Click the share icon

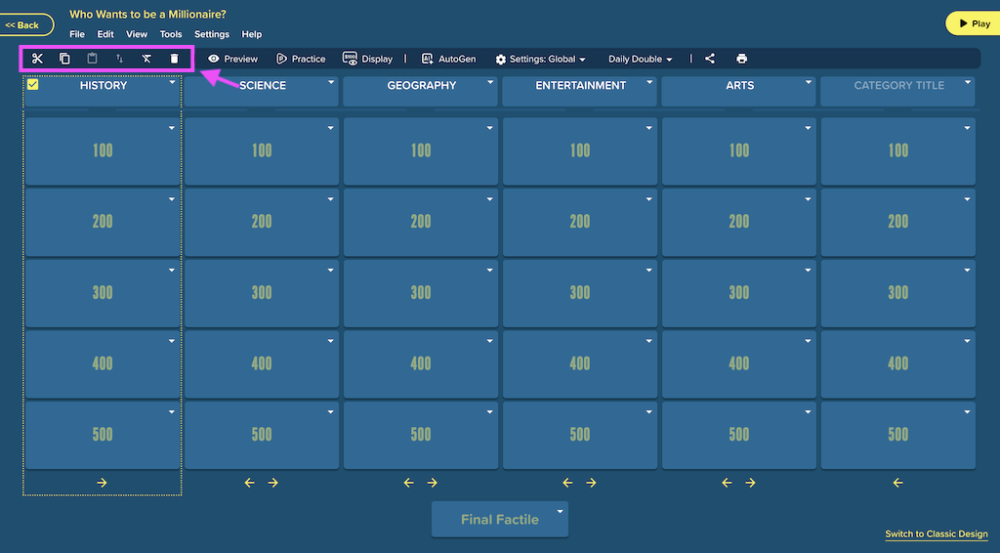click(710, 59)
